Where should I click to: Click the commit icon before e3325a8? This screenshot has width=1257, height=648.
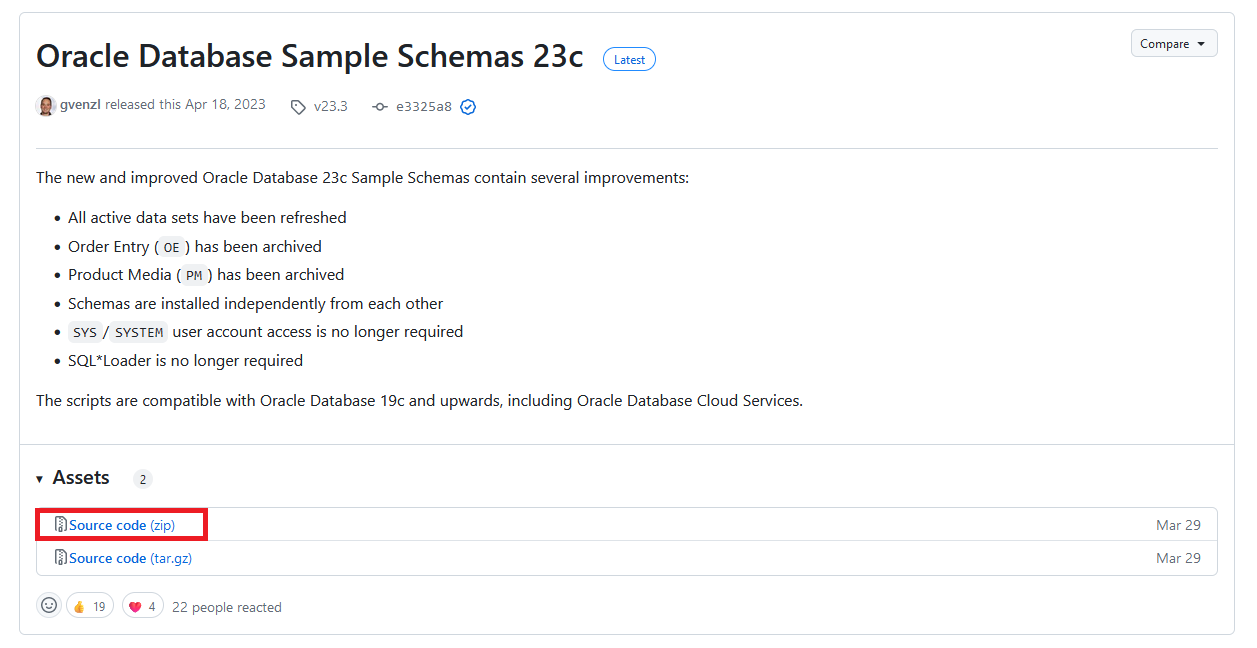[x=380, y=106]
